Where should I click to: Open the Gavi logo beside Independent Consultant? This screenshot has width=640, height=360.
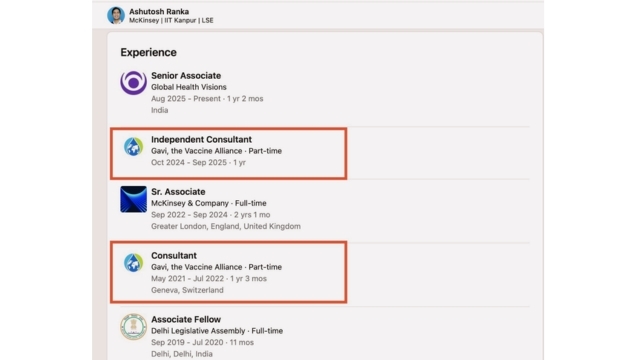click(133, 147)
